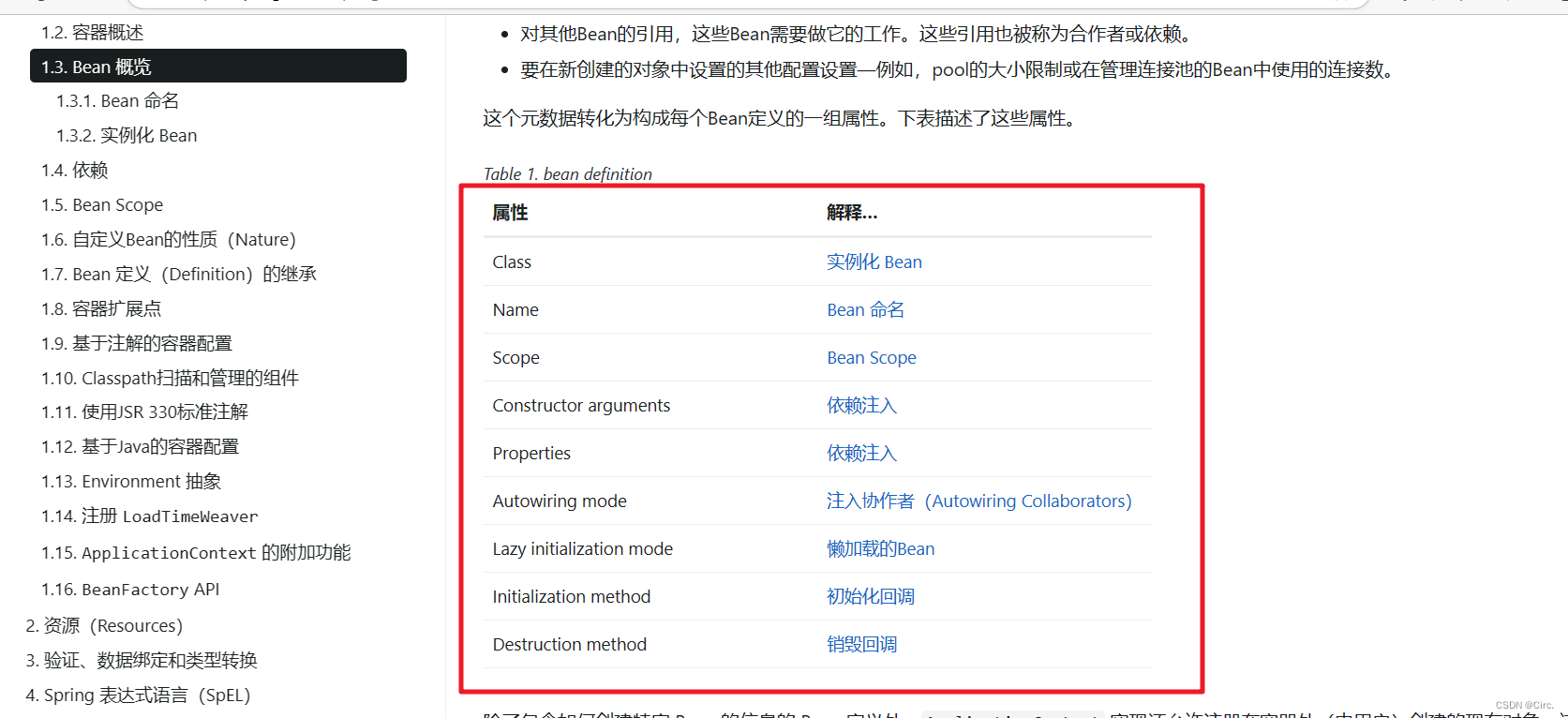Viewport: 1568px width, 718px height.
Task: Open 注入协作者 (Autowiring Collaborators) link
Action: 979,501
